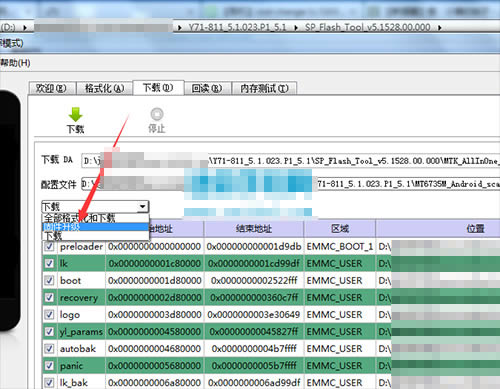Click SP_Flash_Tool_v5.1528.00.000 breadcrumb folder
The image size is (500, 389).
pos(368,27)
